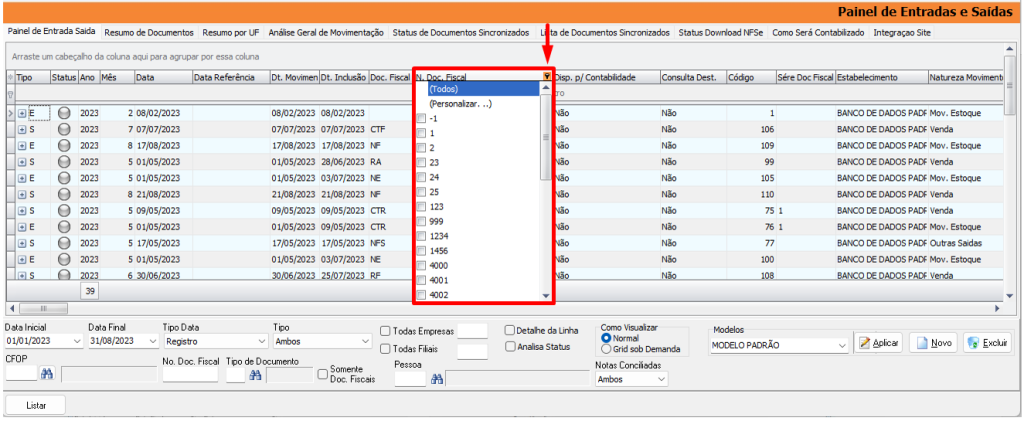Check the -1 filter value

pyautogui.click(x=421, y=118)
